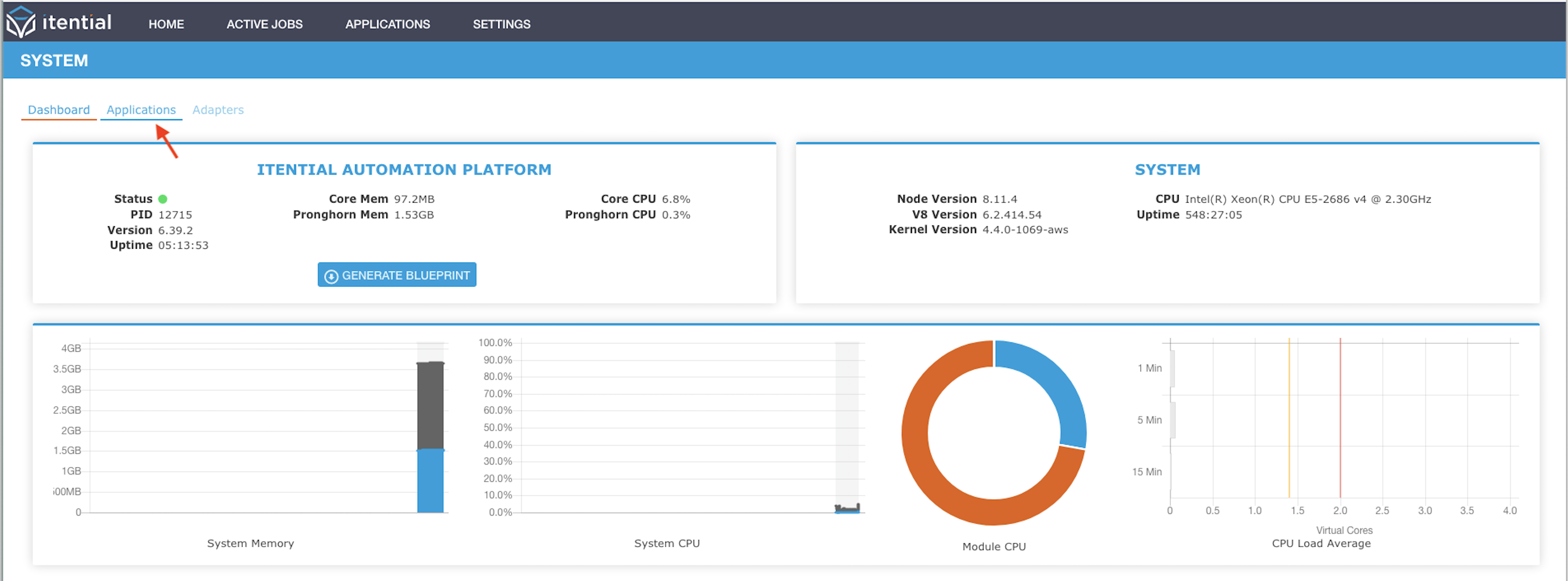This screenshot has width=1568, height=581.
Task: Click the Intel Xeon CPU model text
Action: (1307, 200)
